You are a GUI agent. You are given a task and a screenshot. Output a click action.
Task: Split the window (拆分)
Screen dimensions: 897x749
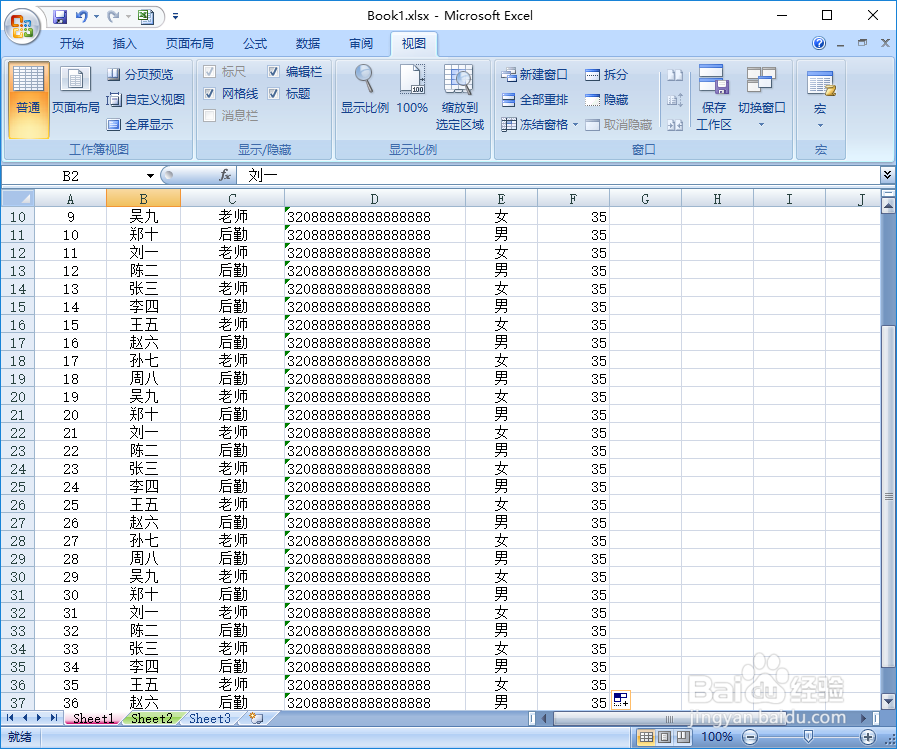coord(606,74)
